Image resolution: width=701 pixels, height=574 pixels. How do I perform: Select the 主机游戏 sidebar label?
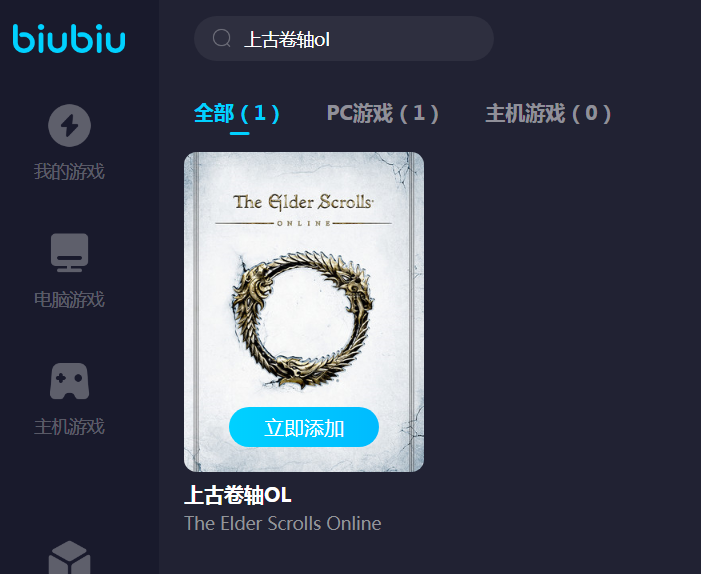69,427
